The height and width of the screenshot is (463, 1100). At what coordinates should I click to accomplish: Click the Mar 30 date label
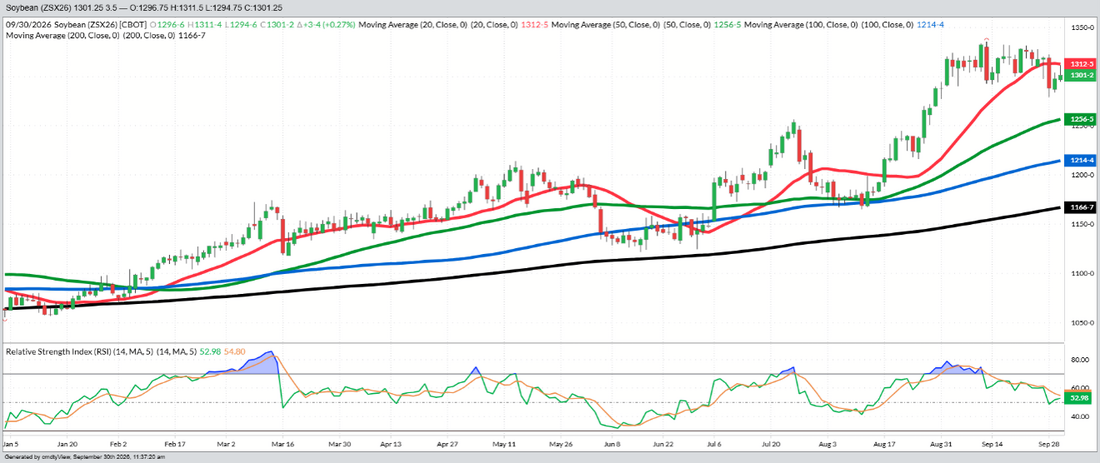coord(340,444)
